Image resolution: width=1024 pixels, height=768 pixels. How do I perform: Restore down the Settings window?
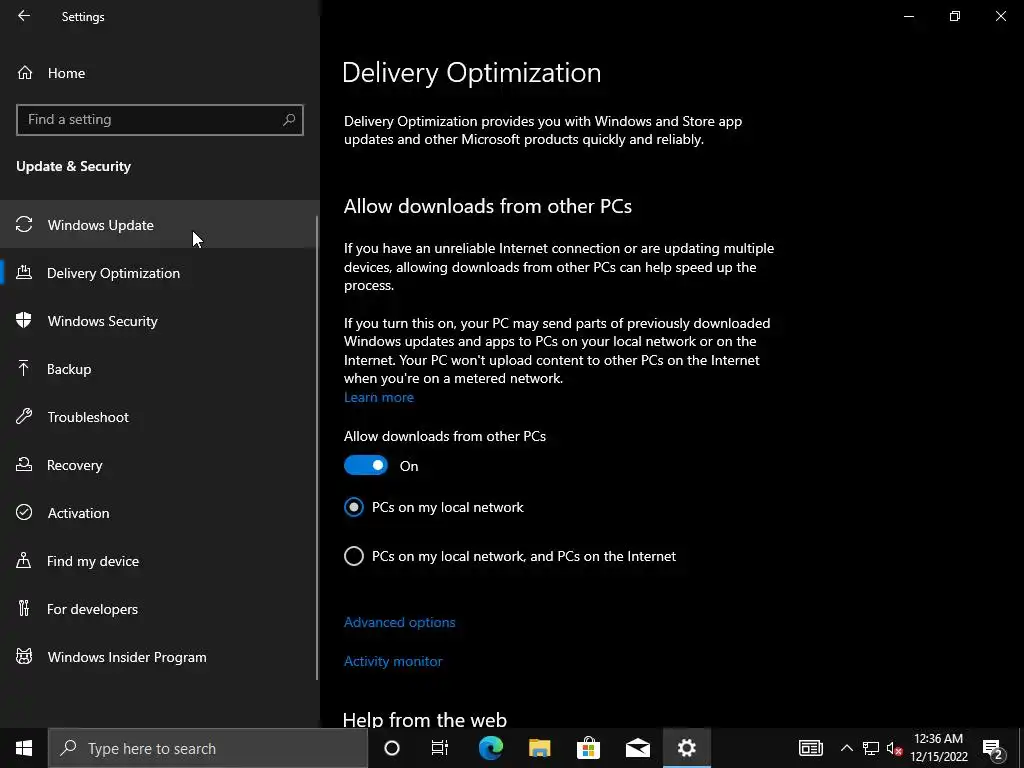coord(955,16)
